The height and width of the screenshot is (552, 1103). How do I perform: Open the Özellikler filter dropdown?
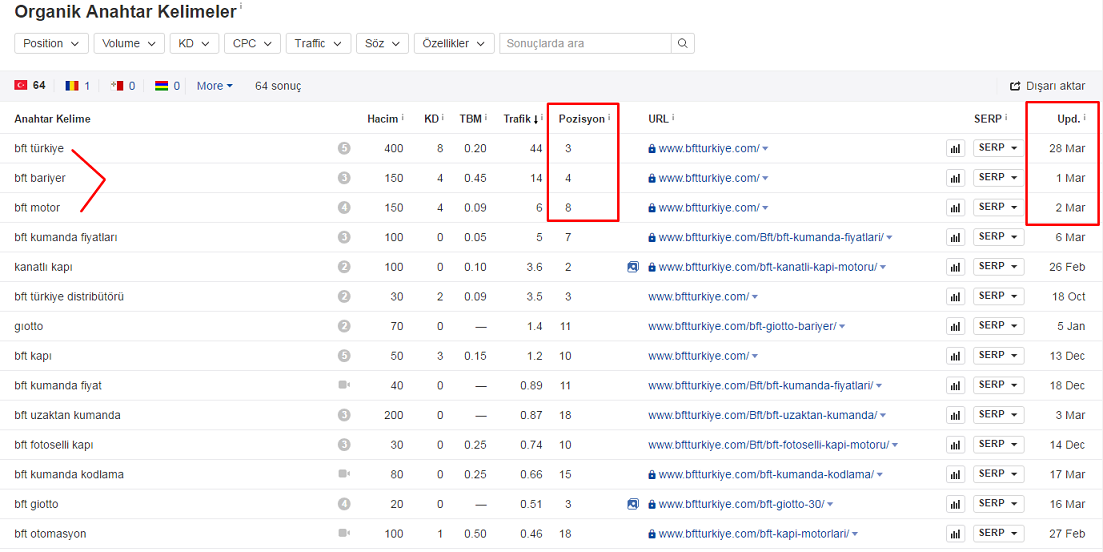454,44
